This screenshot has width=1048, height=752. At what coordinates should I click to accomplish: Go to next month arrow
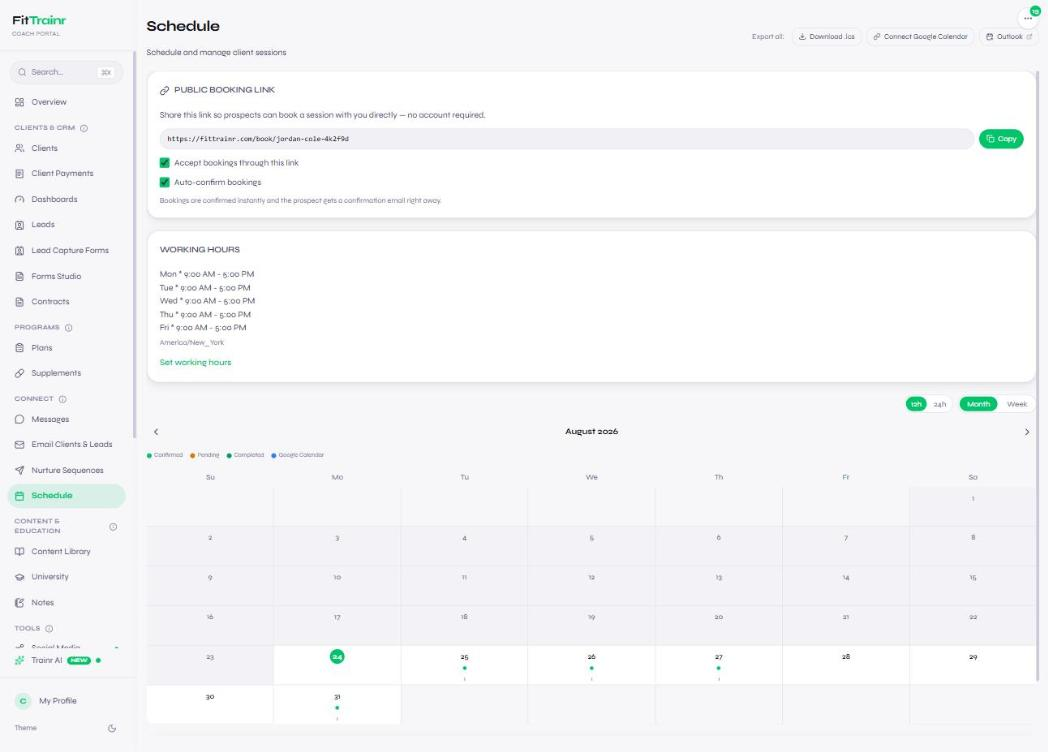coord(1027,432)
